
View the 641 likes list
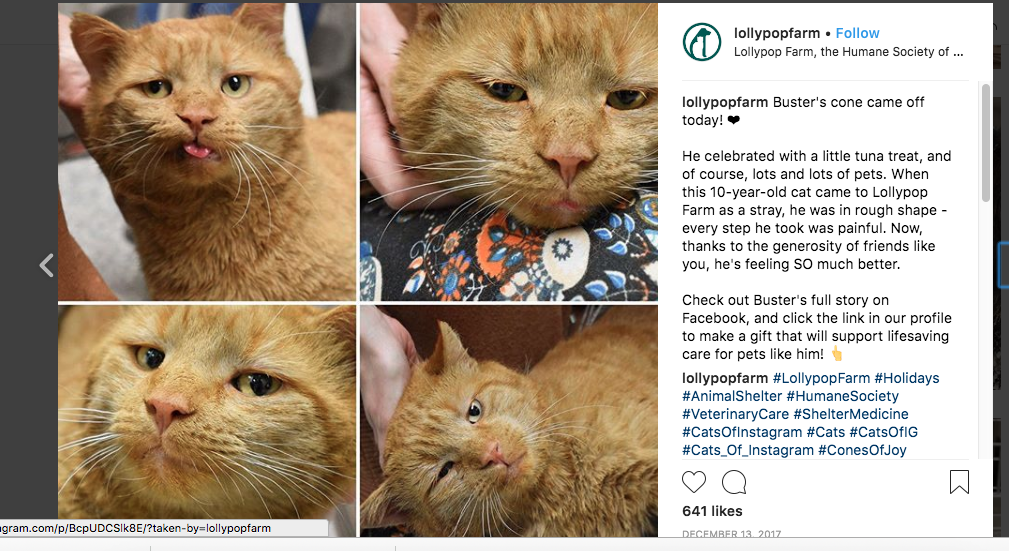coord(711,512)
